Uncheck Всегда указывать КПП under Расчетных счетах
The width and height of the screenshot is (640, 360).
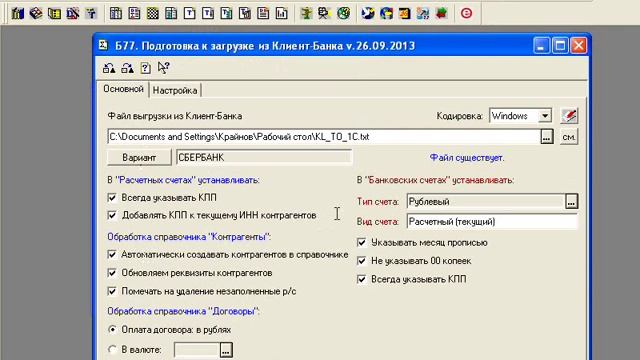[x=112, y=198]
